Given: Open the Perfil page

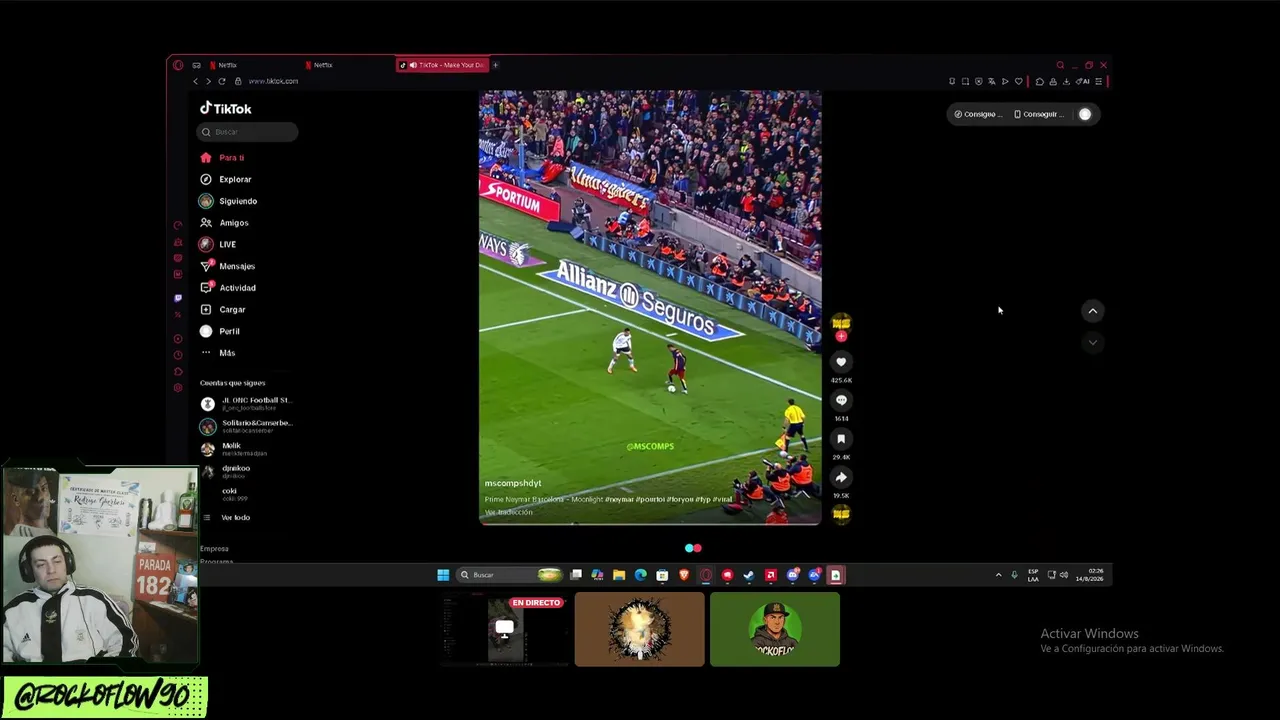Looking at the screenshot, I should 220,331.
